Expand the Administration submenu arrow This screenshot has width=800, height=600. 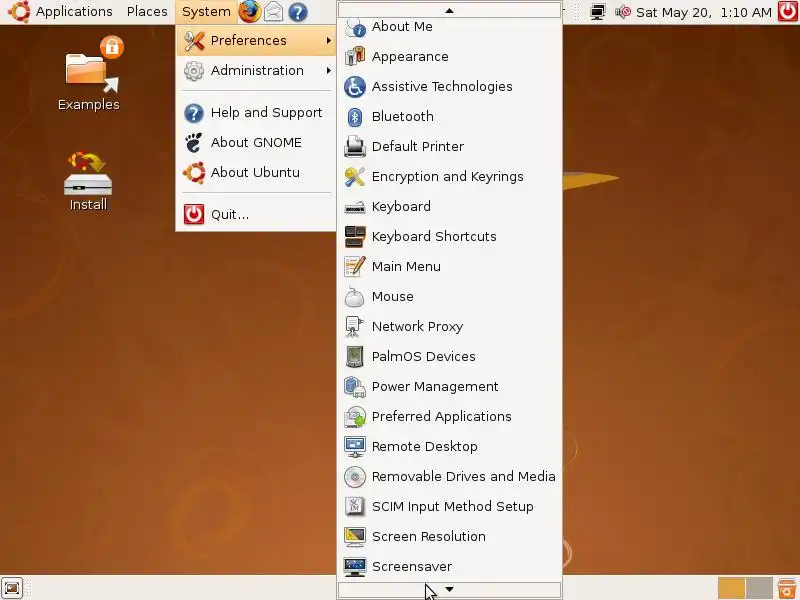coord(329,70)
